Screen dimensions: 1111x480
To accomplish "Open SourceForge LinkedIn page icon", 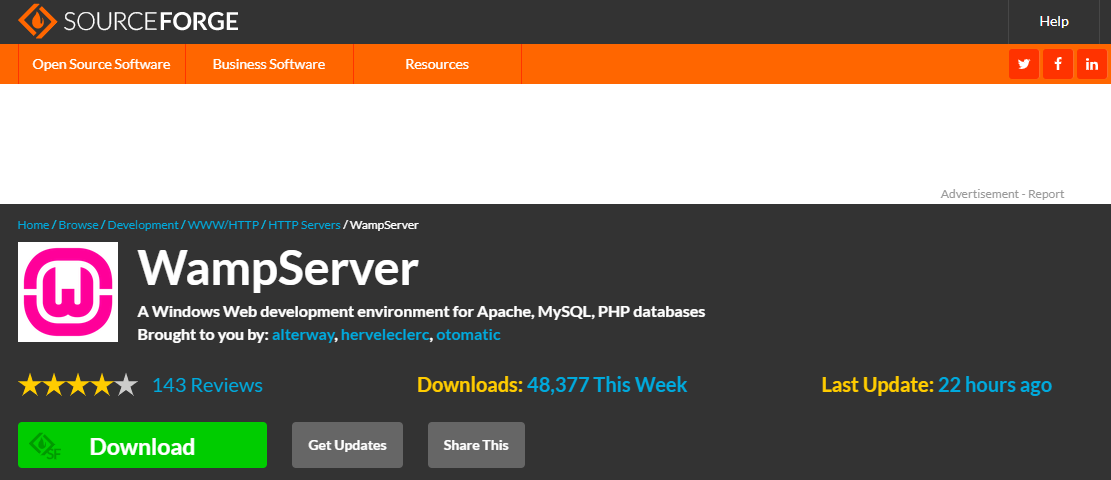I will click(x=1092, y=64).
